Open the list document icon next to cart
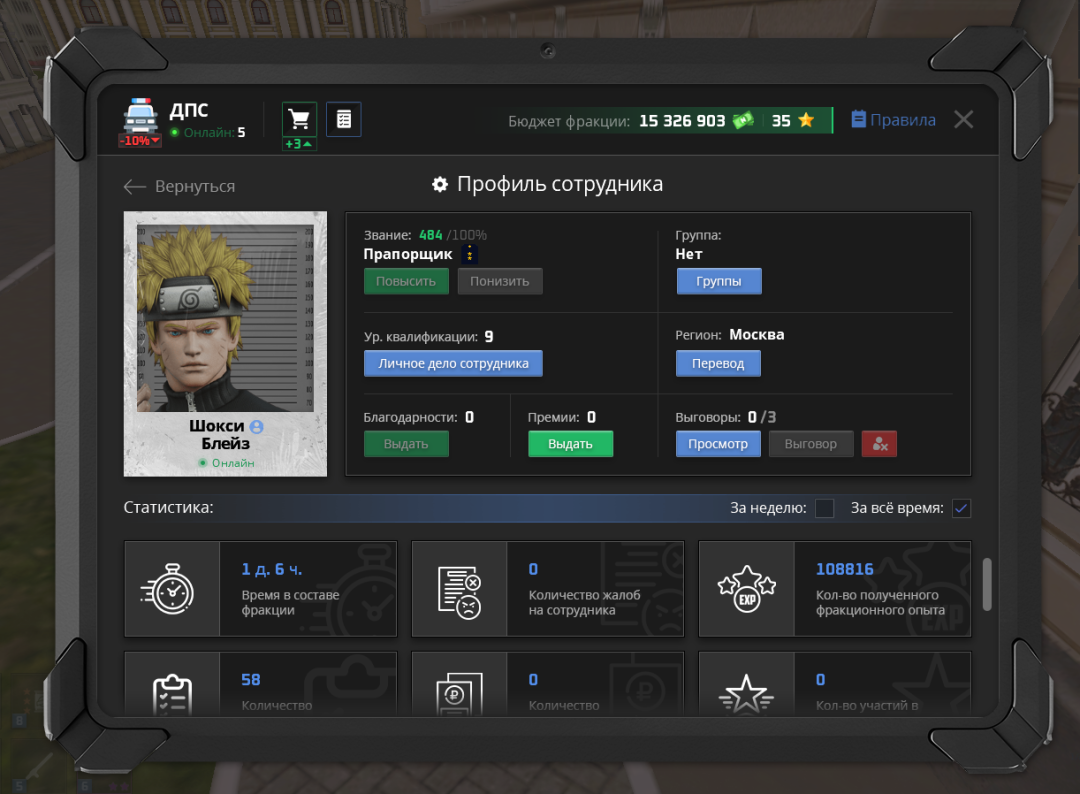Image resolution: width=1080 pixels, height=794 pixels. (x=344, y=119)
